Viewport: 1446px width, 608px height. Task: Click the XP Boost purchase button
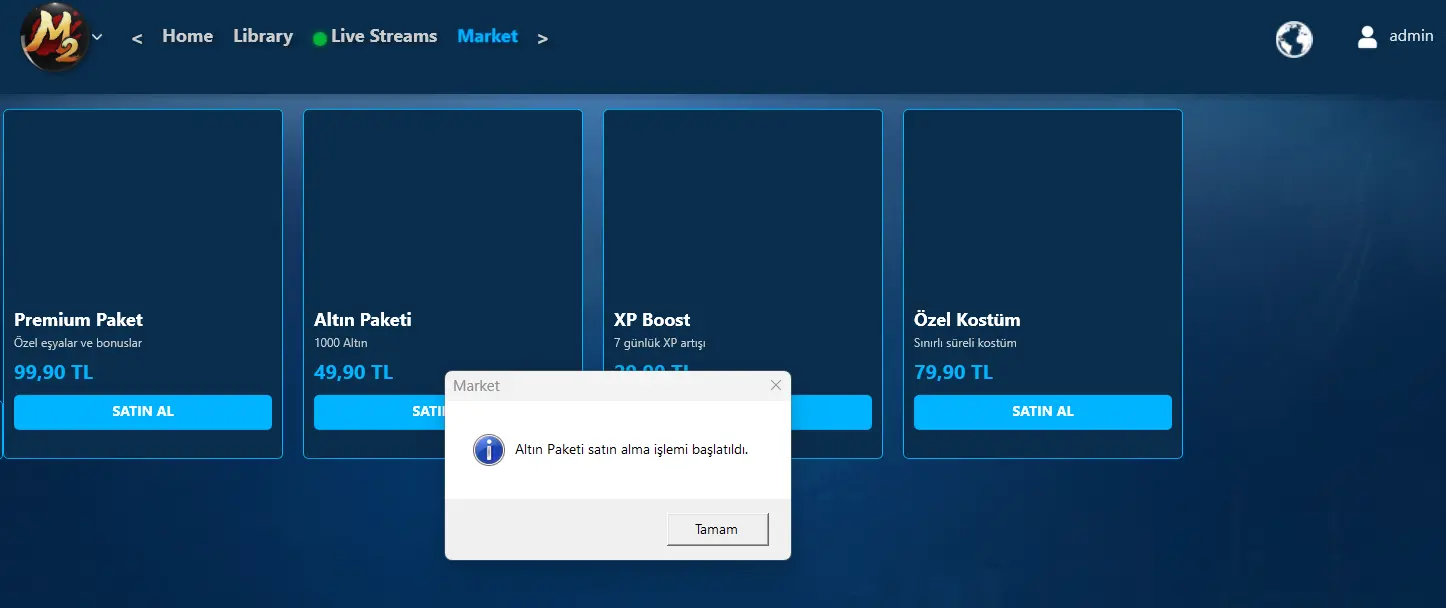pyautogui.click(x=830, y=412)
